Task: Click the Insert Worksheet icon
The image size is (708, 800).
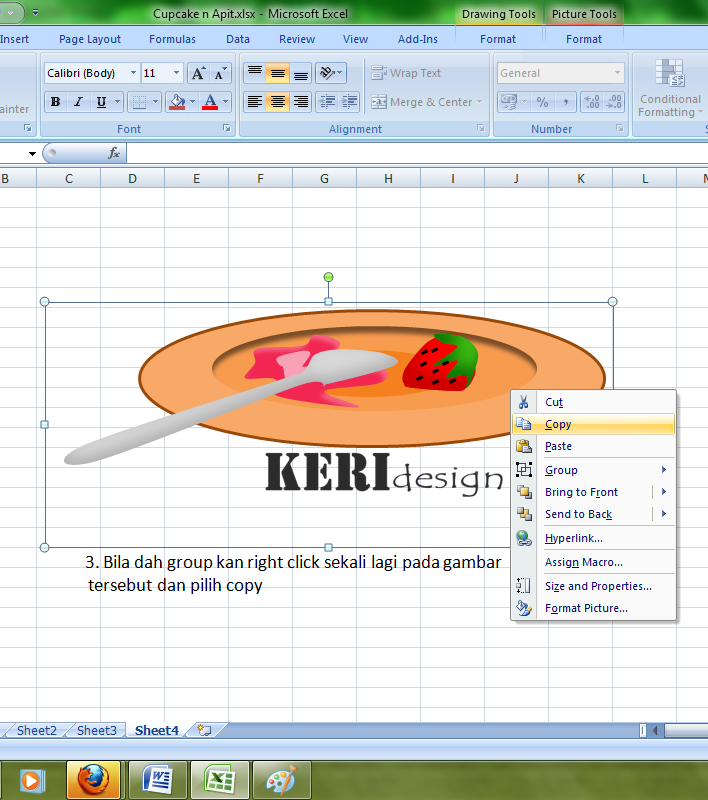Action: pyautogui.click(x=205, y=730)
